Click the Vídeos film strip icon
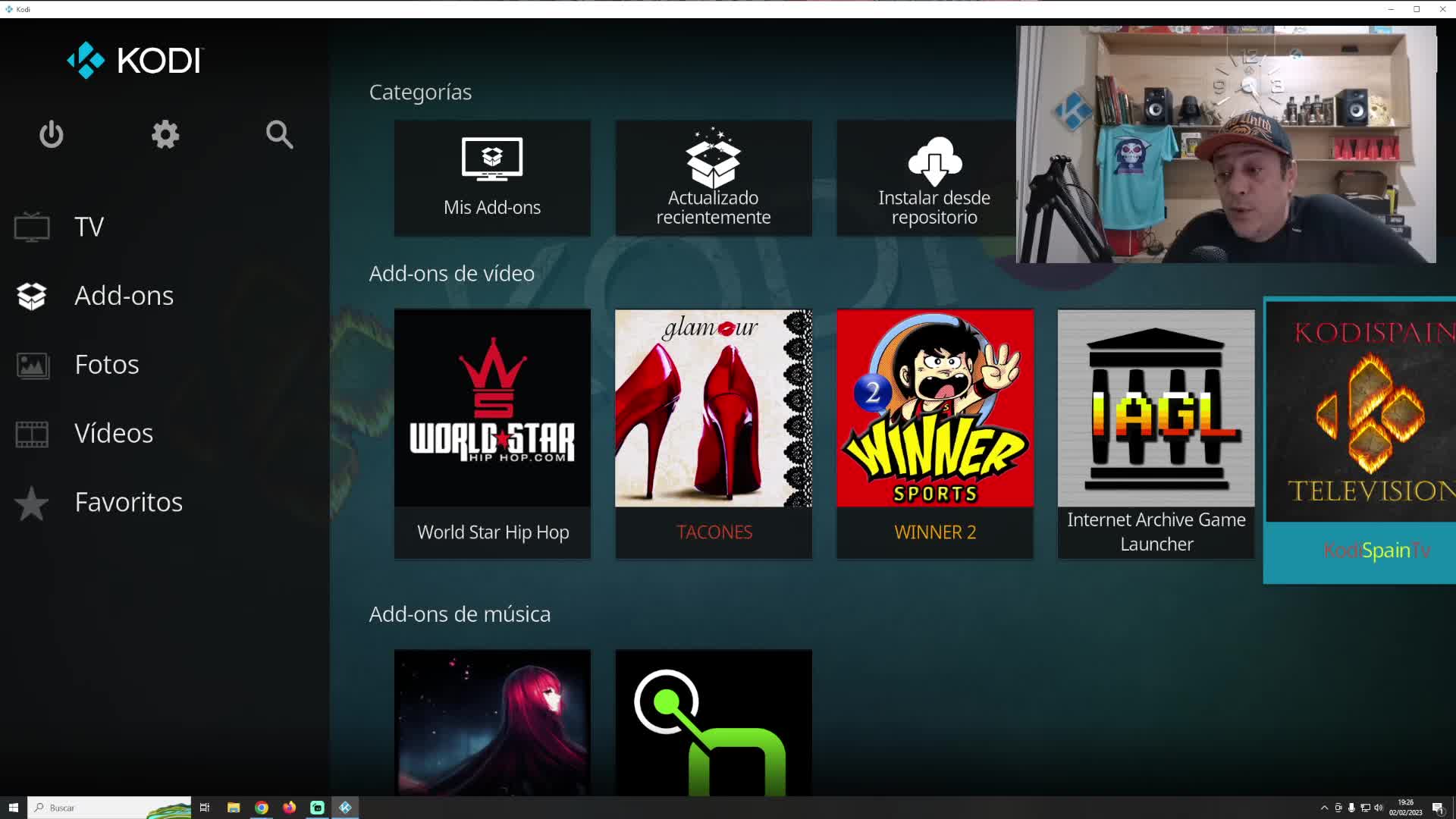Image resolution: width=1456 pixels, height=819 pixels. (x=32, y=434)
